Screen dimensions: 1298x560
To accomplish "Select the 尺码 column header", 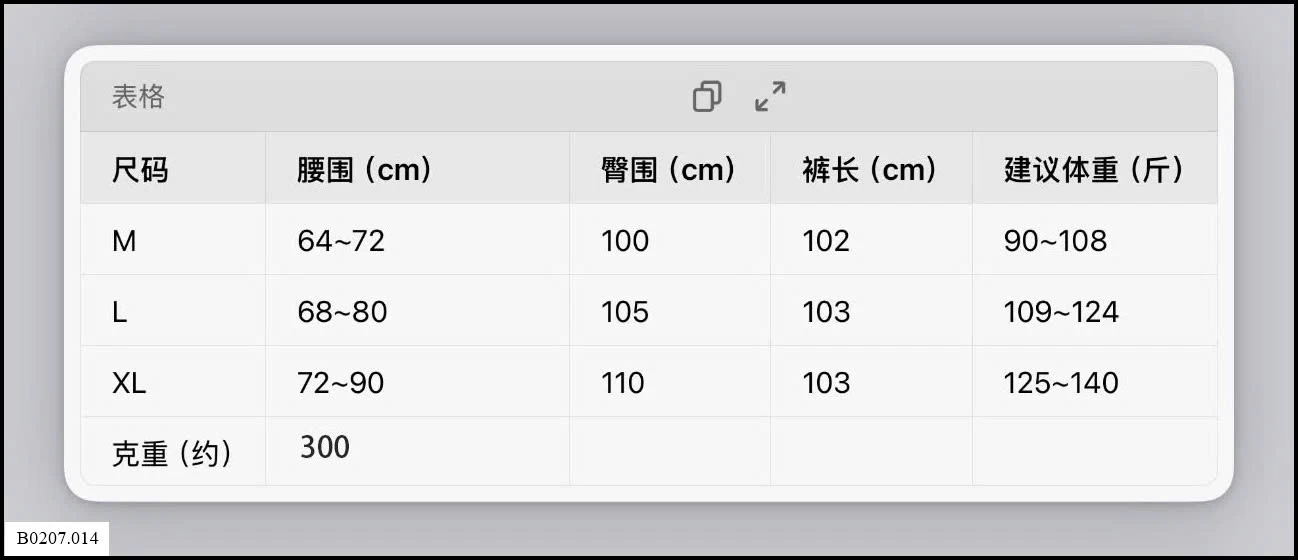I will (x=140, y=170).
